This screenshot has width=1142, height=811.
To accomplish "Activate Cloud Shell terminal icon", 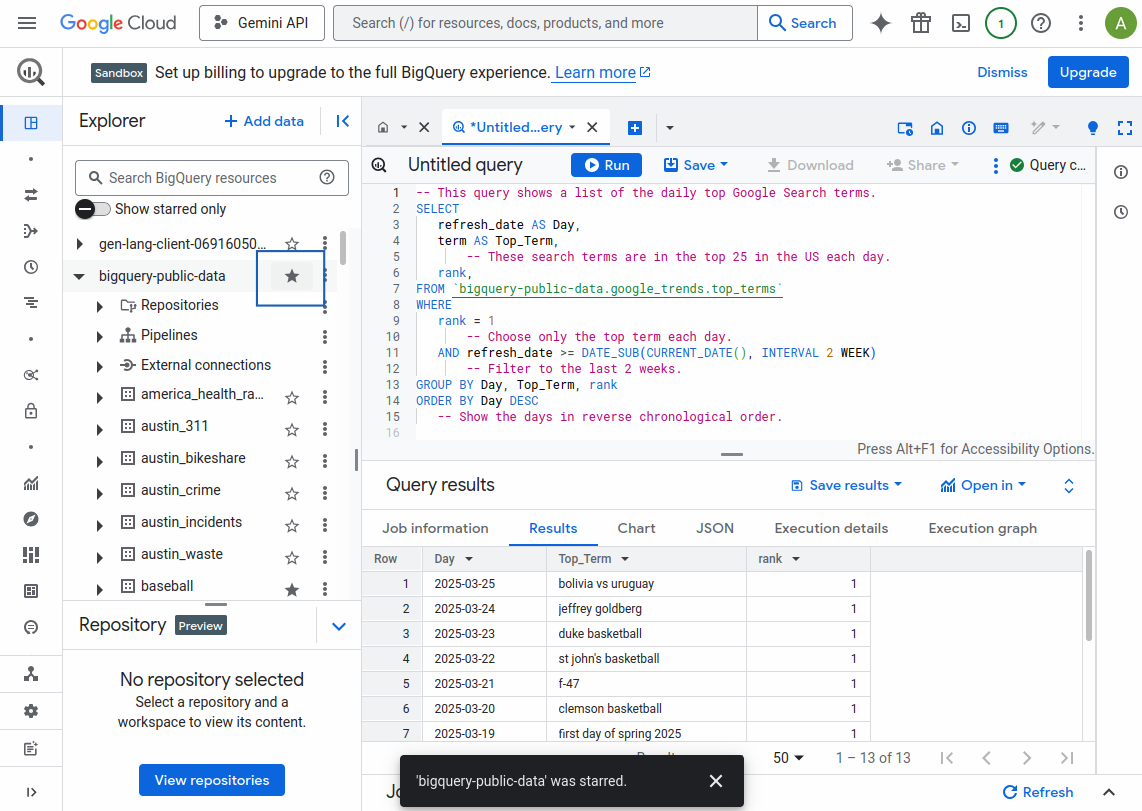I will (961, 23).
